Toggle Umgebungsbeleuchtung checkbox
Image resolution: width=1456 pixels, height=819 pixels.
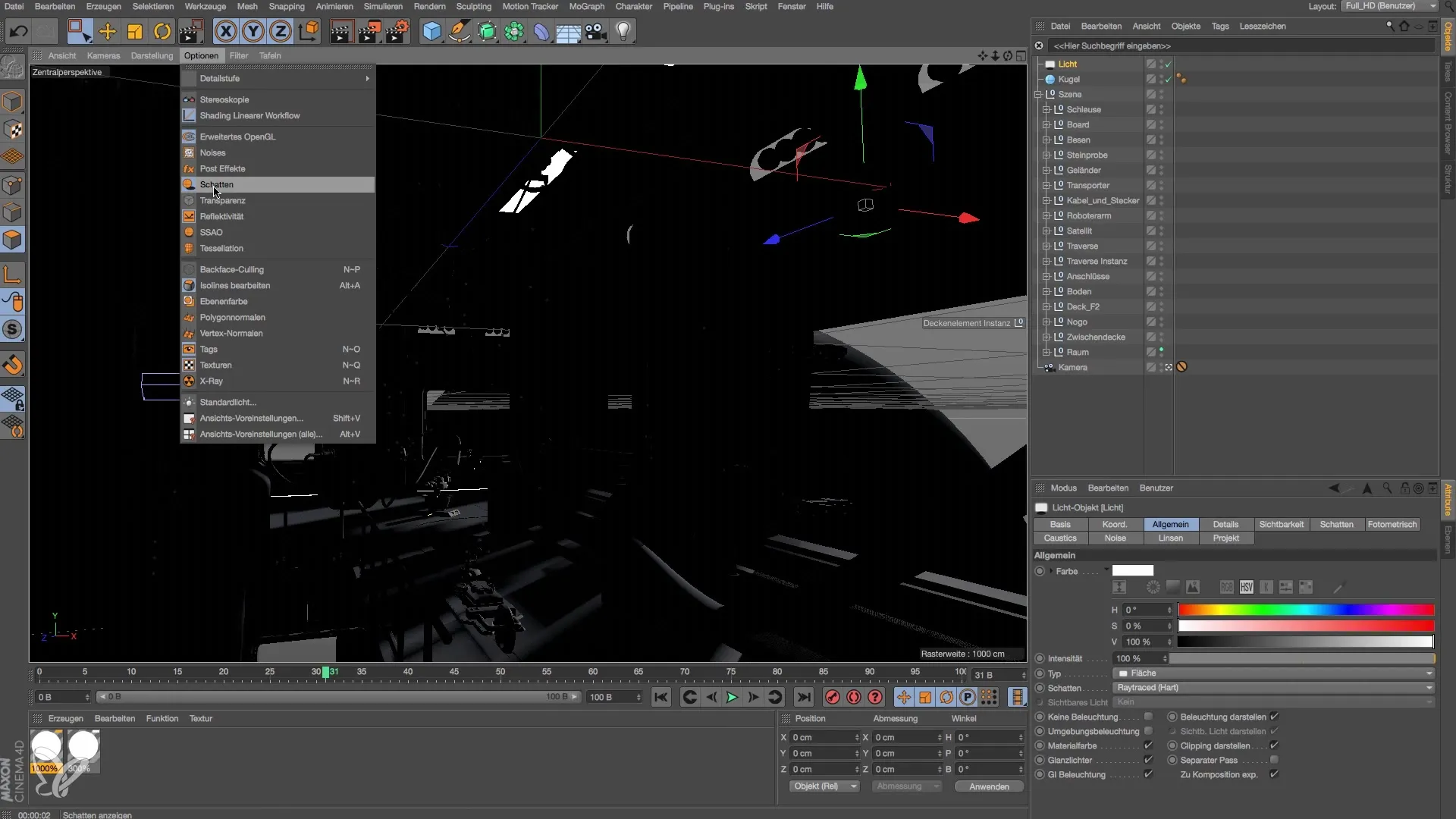(x=1148, y=731)
